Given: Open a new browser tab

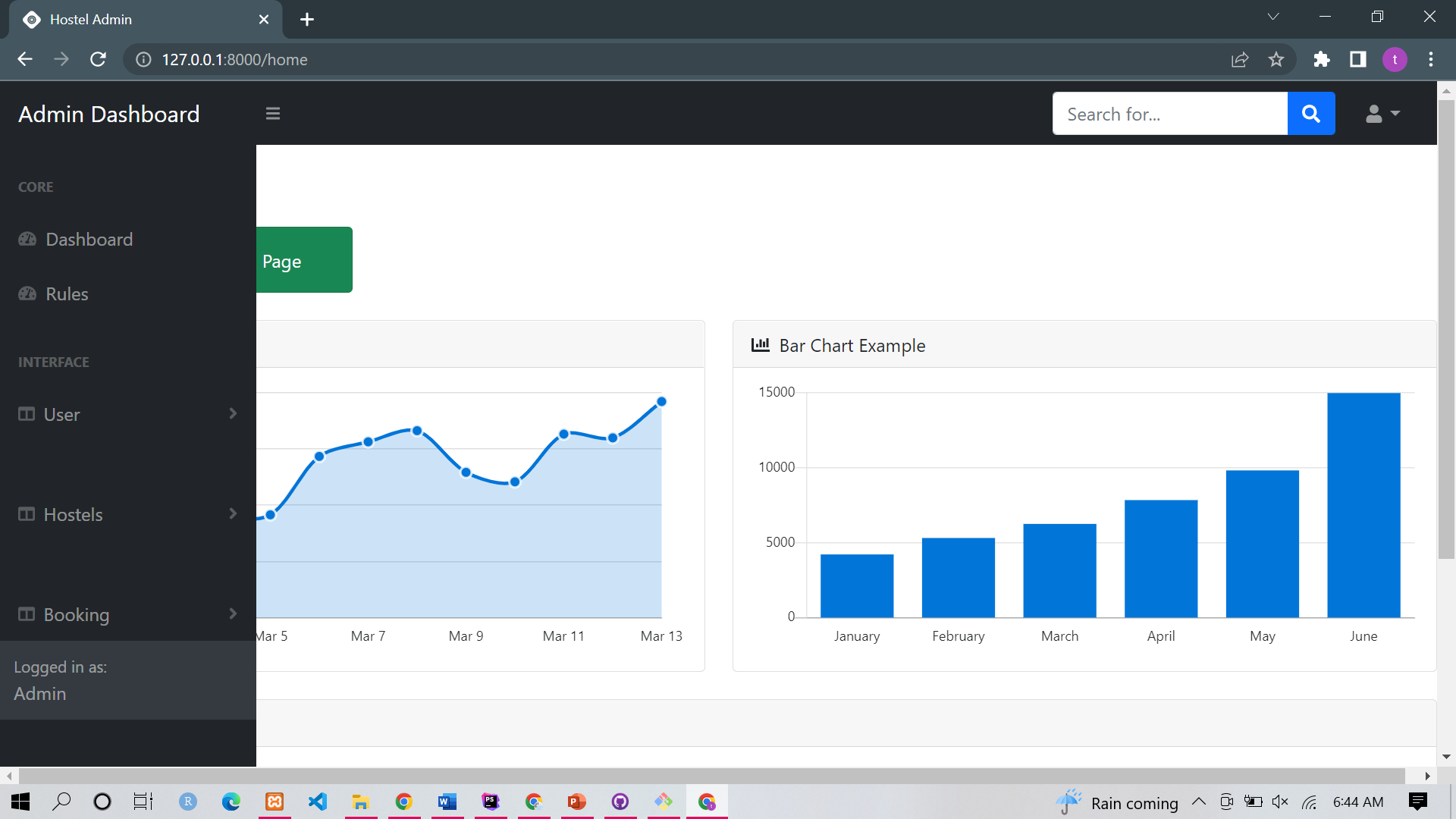Looking at the screenshot, I should coord(307,20).
